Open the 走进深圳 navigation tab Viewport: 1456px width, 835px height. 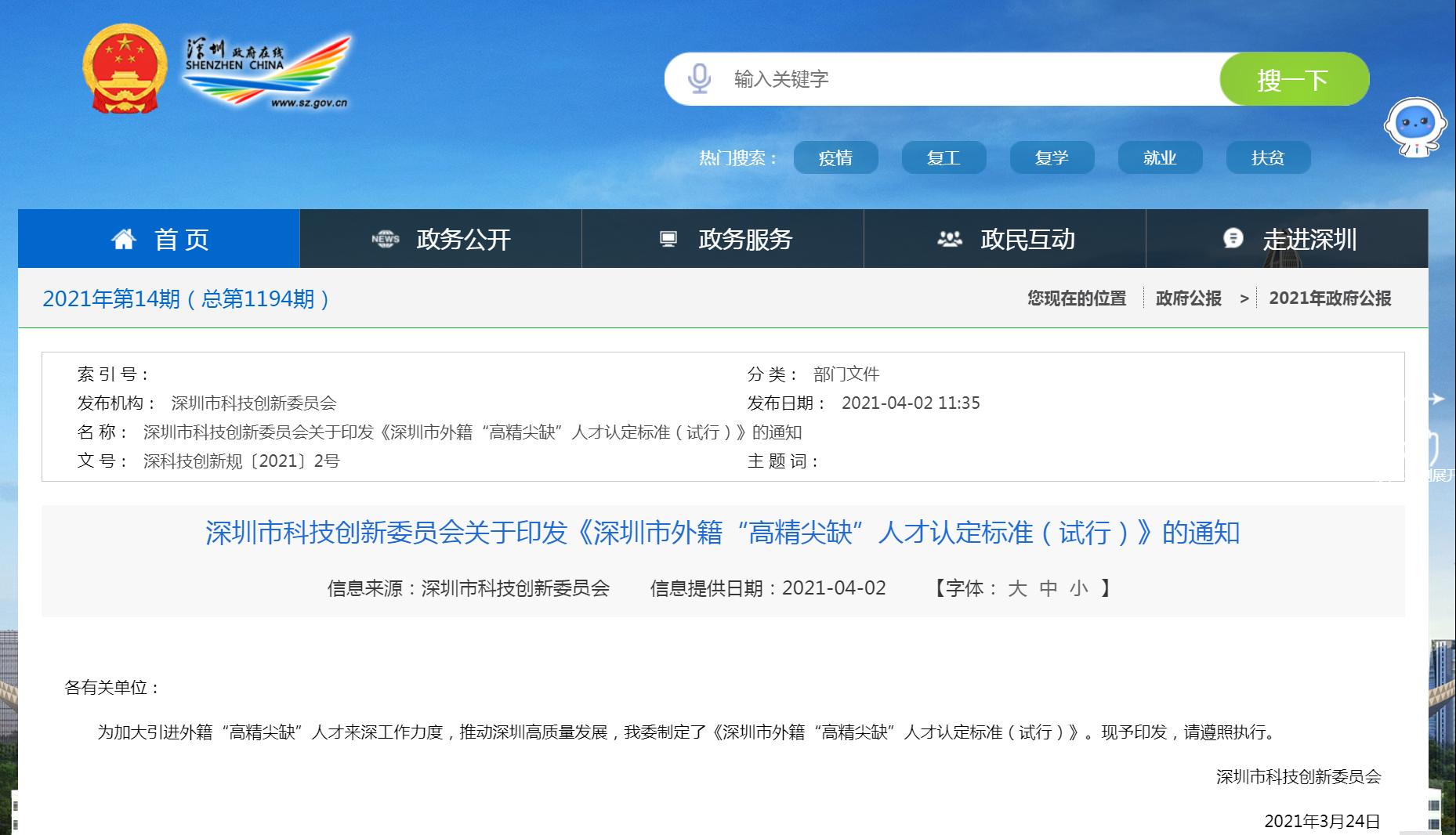pyautogui.click(x=1309, y=239)
